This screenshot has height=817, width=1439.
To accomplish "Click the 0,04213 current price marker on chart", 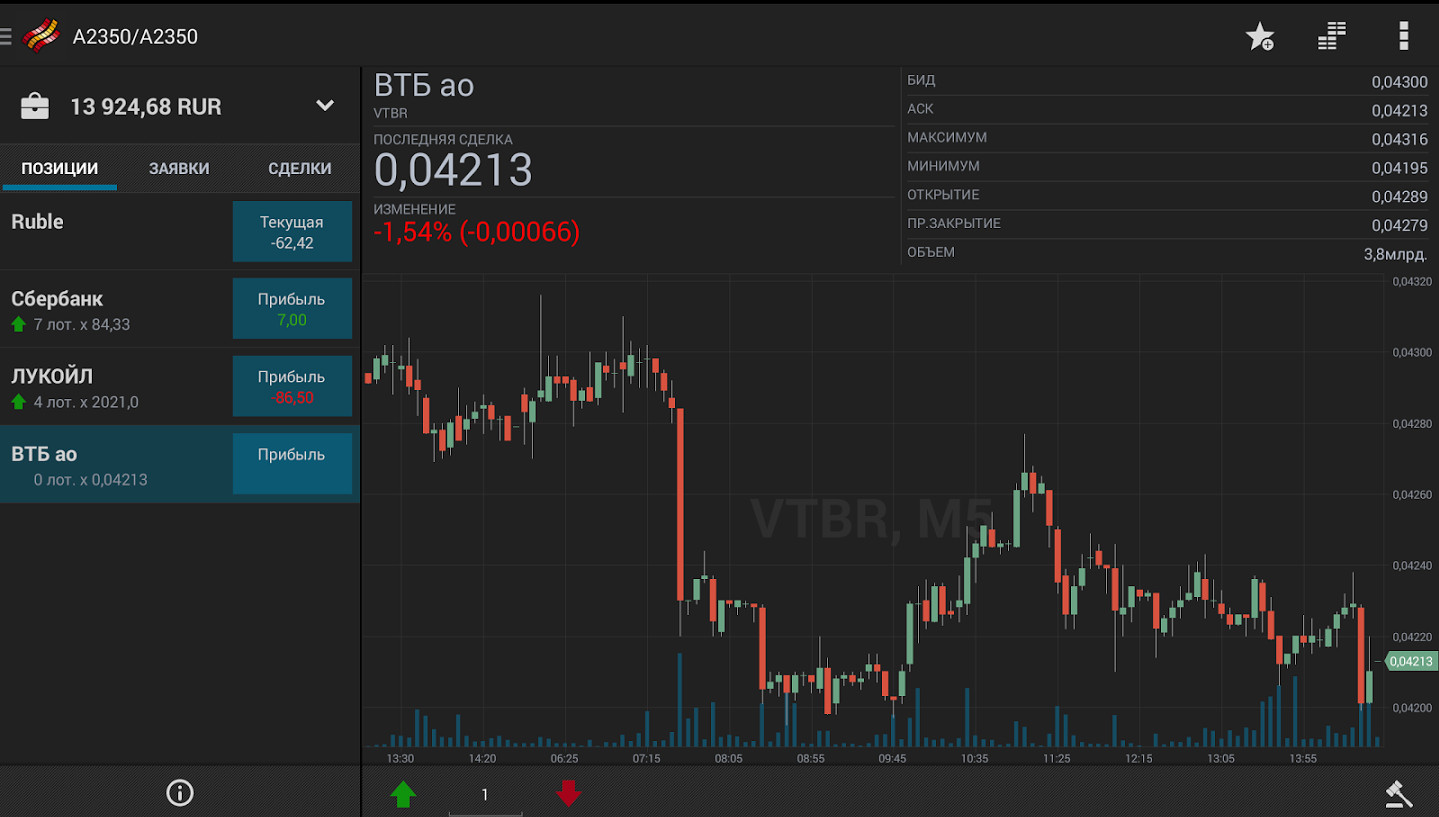I will coord(1410,661).
